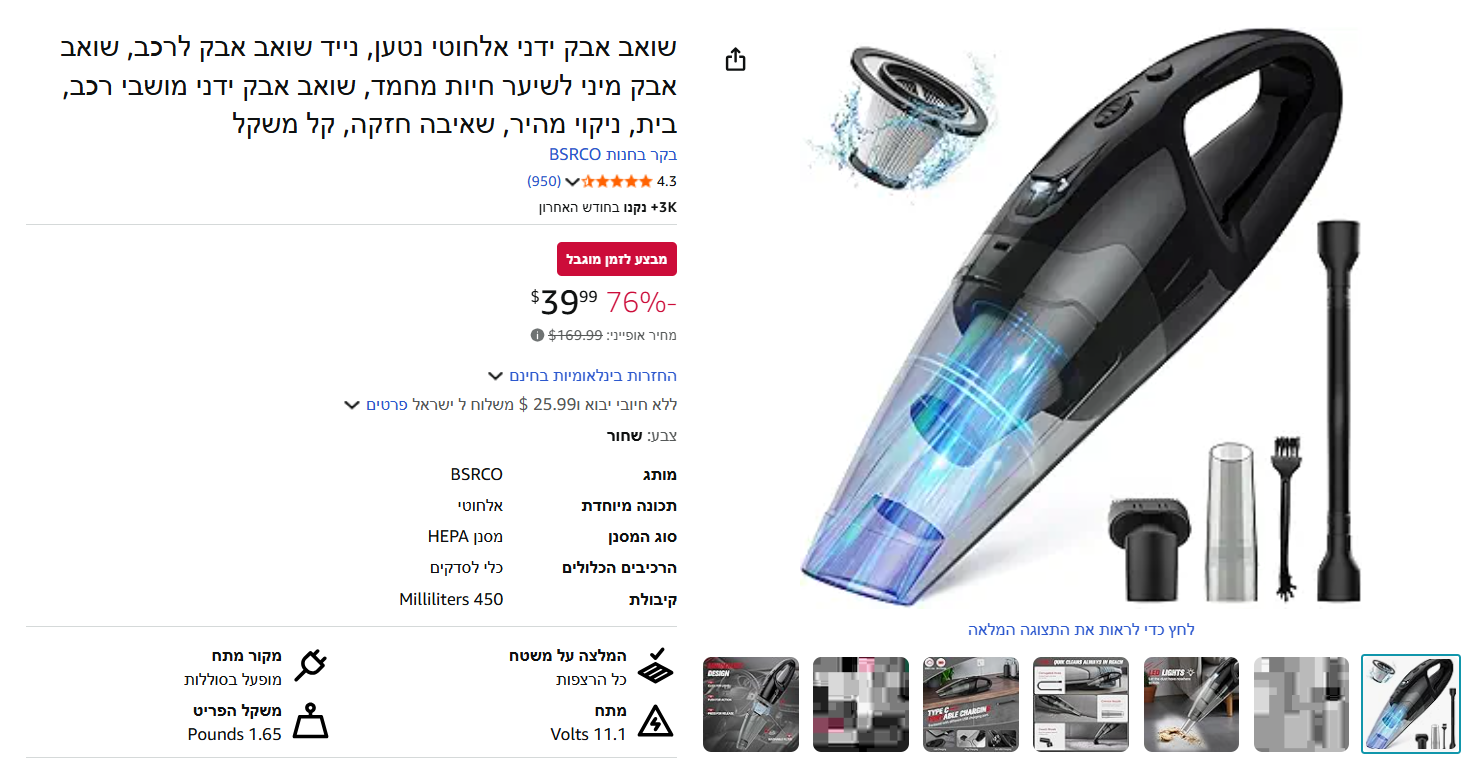Screen dimensions: 1462x784
Task: Select the Type C charging thumbnail
Action: (971, 704)
